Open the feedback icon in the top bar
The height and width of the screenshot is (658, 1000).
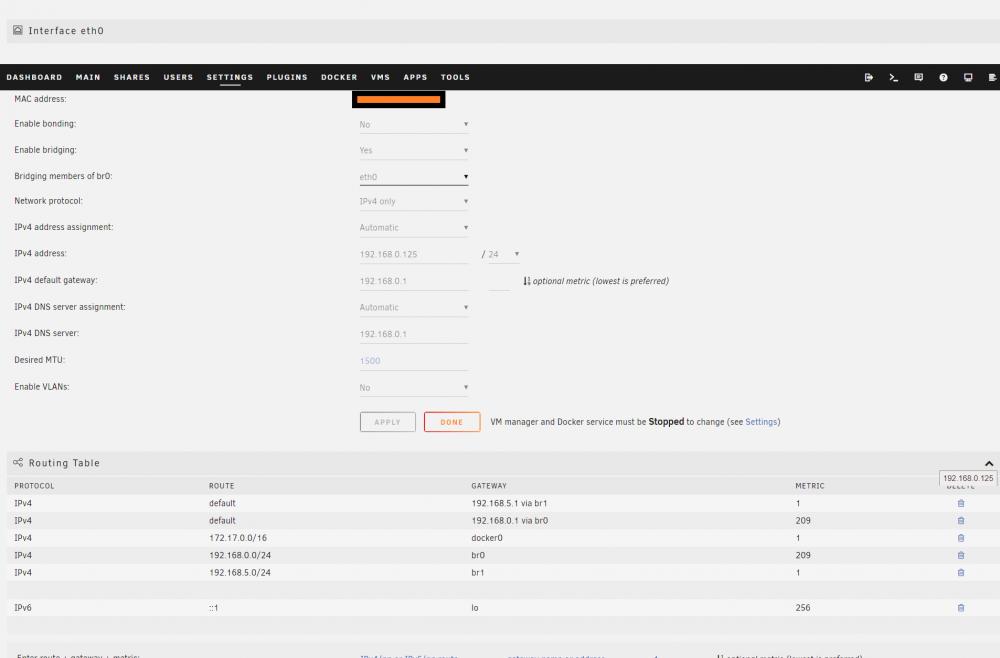[x=918, y=77]
